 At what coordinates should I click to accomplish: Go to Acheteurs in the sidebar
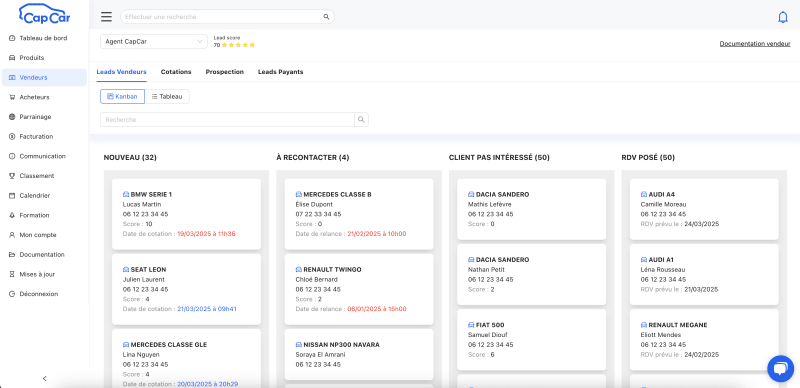pyautogui.click(x=44, y=97)
